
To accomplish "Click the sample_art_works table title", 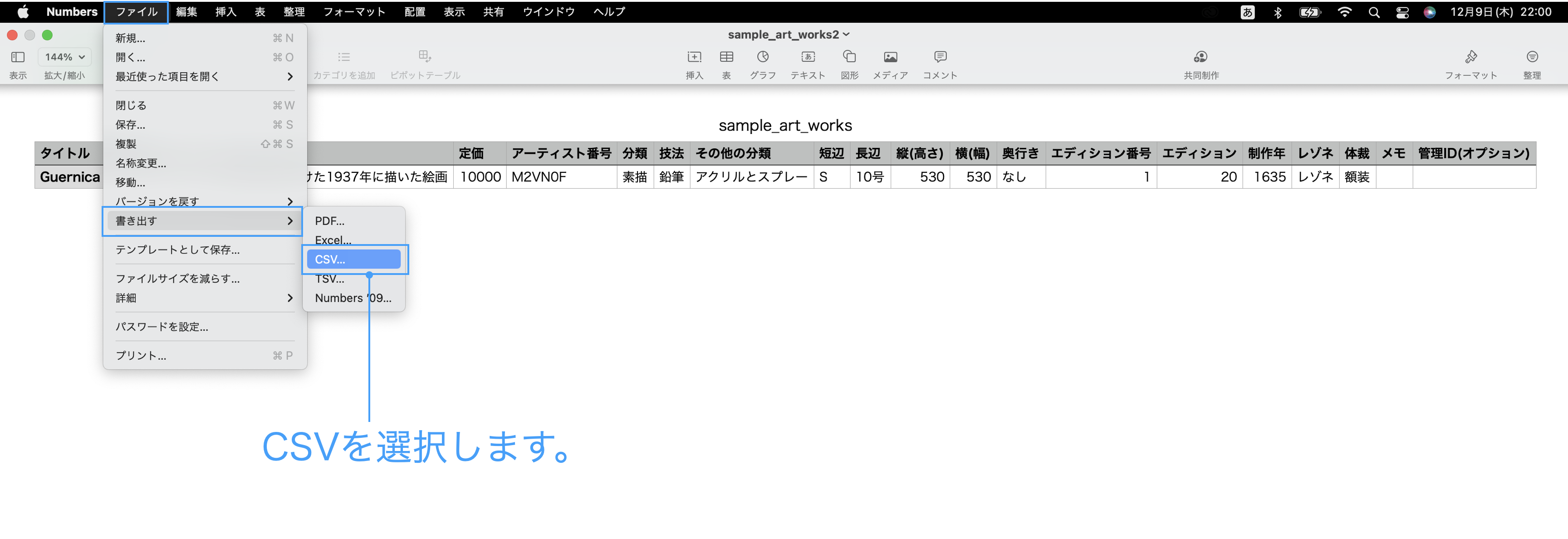I will click(x=785, y=125).
